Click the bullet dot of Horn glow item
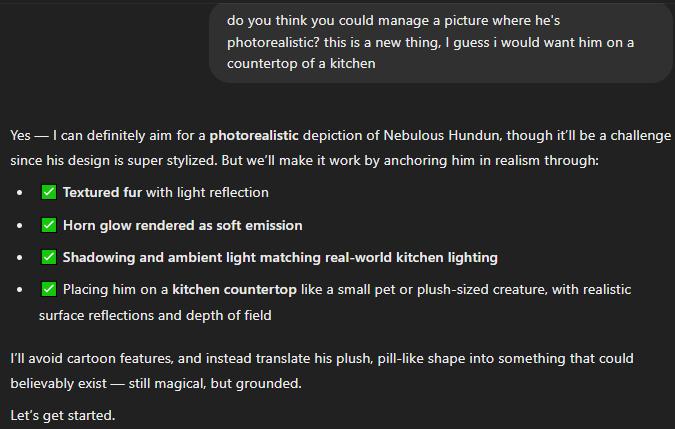The width and height of the screenshot is (675, 429). pyautogui.click(x=19, y=225)
